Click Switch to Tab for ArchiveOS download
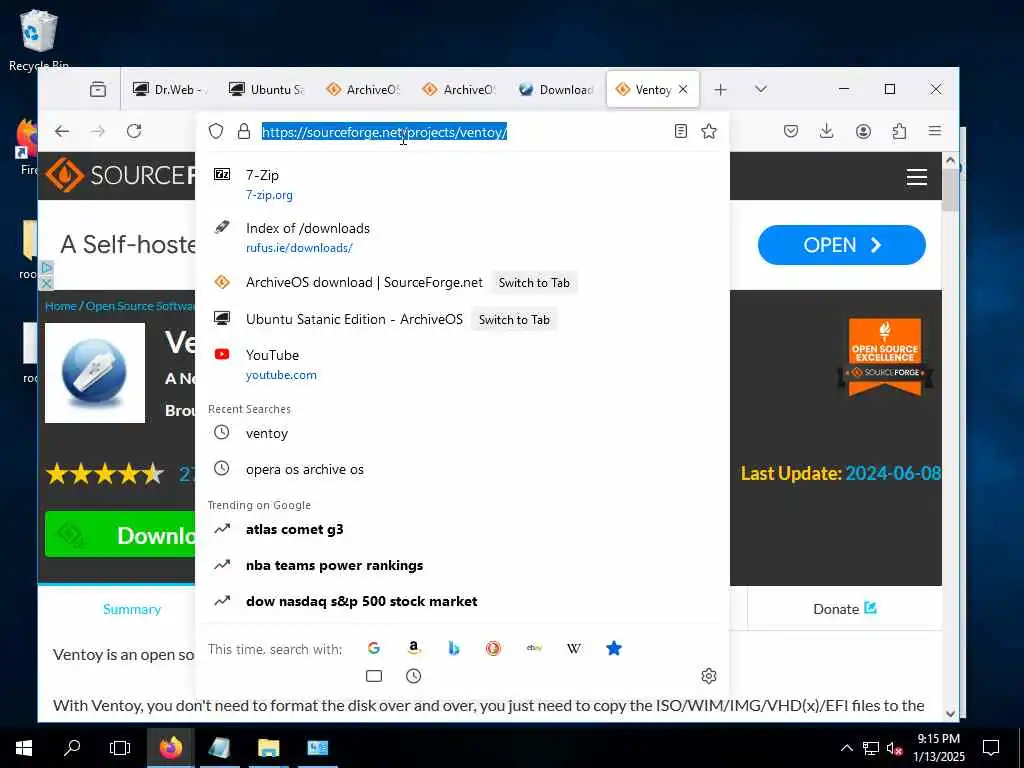This screenshot has height=768, width=1024. pos(534,283)
